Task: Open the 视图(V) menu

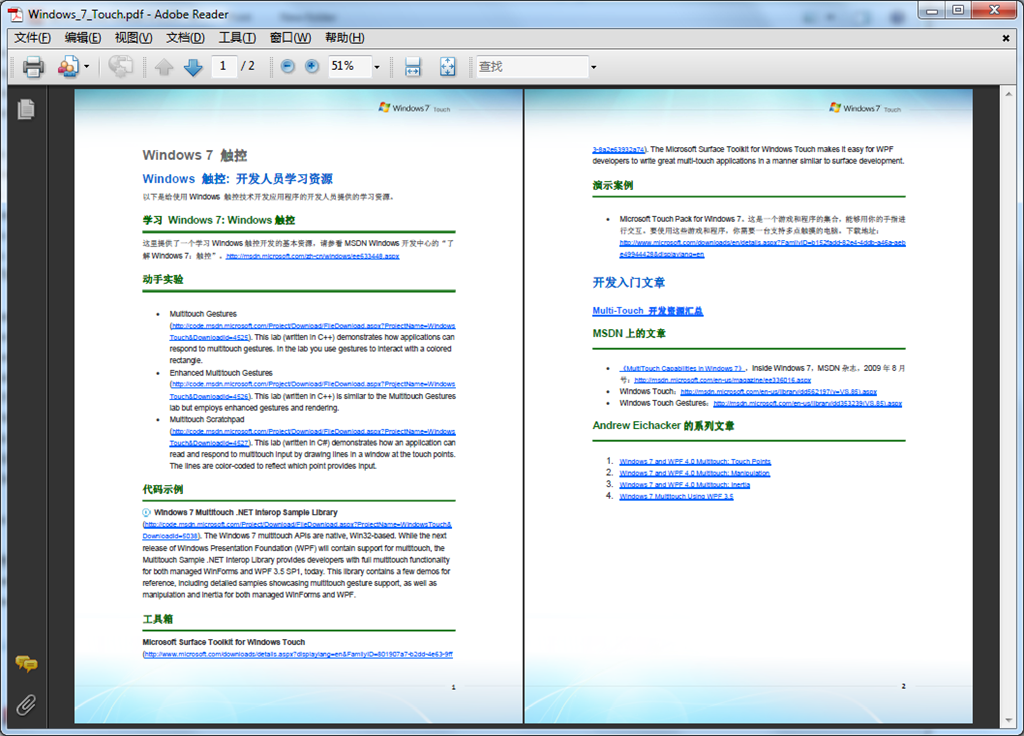Action: 133,38
